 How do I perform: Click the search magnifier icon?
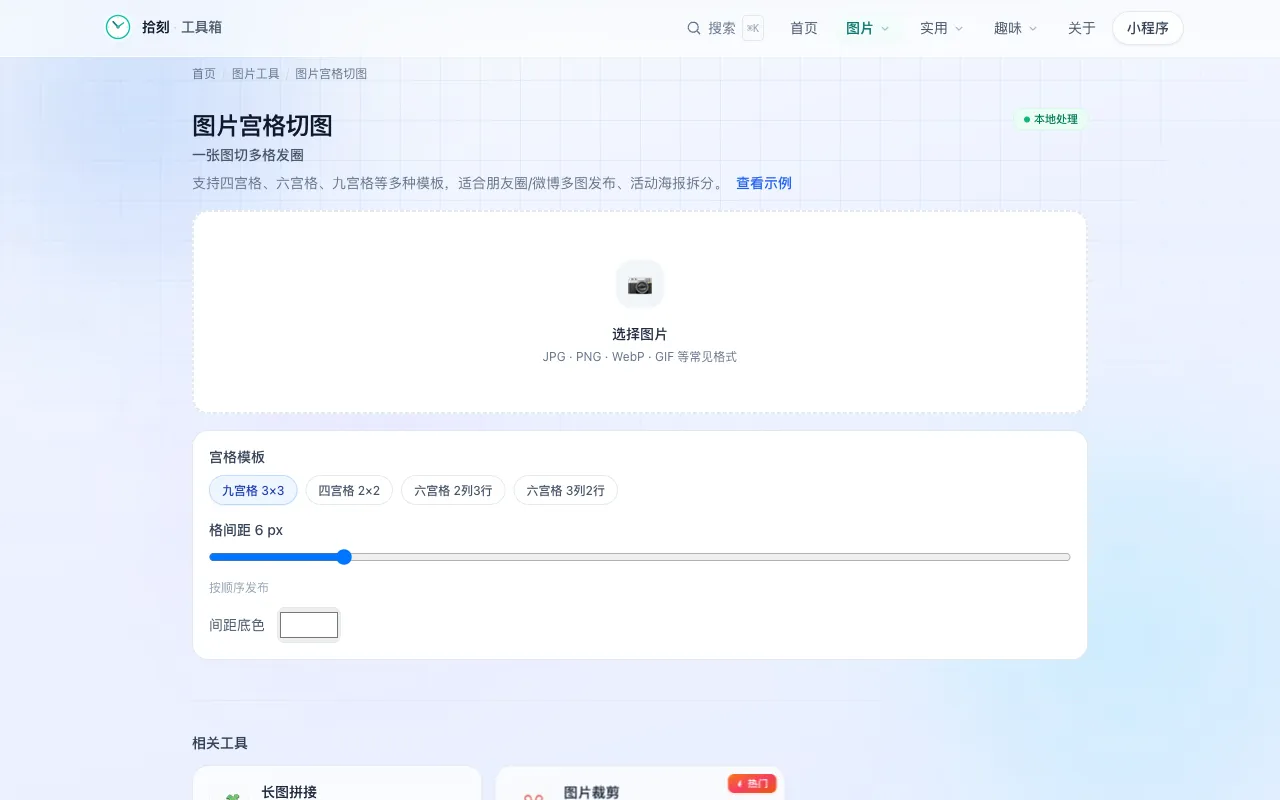[x=694, y=28]
